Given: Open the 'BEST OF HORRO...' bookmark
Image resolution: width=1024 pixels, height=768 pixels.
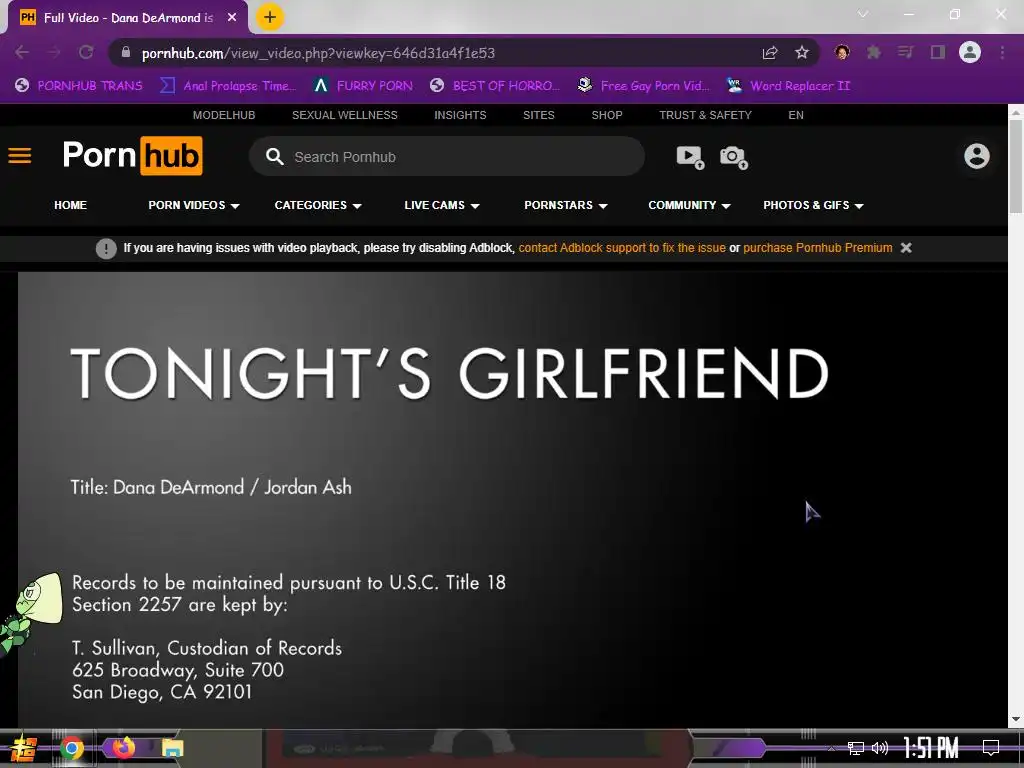Looking at the screenshot, I should 495,86.
